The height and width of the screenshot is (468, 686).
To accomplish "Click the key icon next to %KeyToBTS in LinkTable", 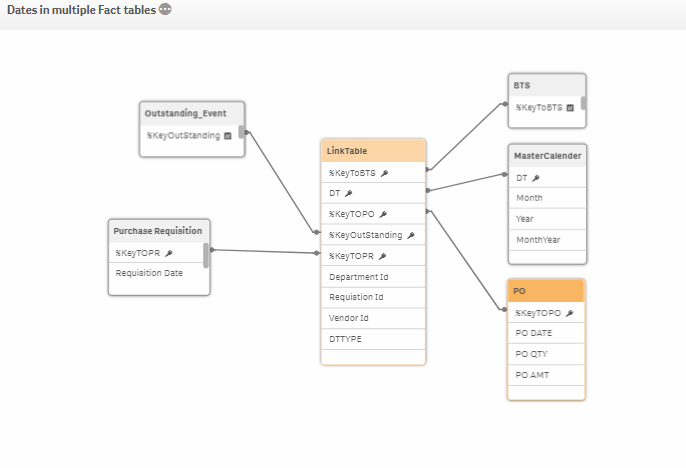I will point(385,173).
